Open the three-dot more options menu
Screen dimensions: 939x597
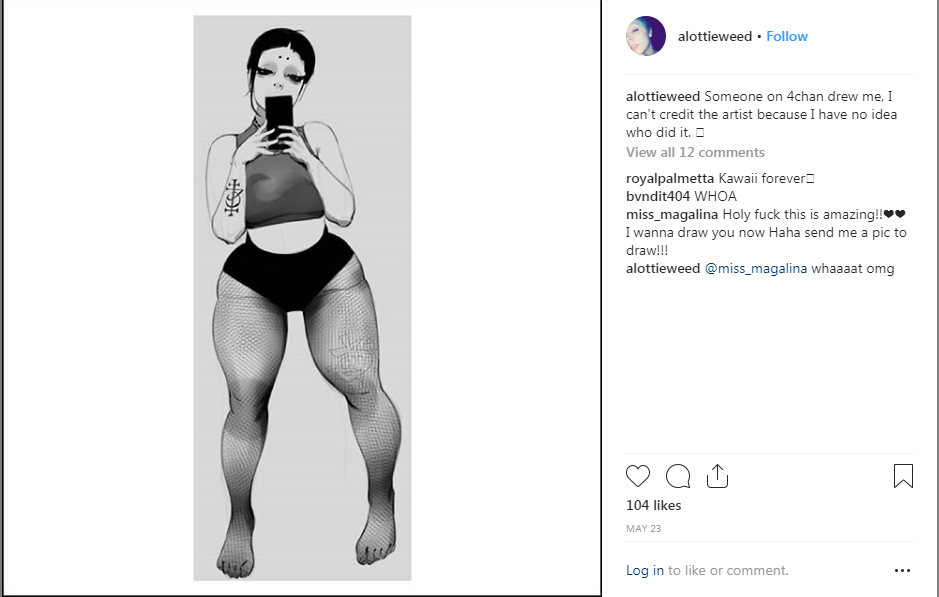pyautogui.click(x=902, y=571)
